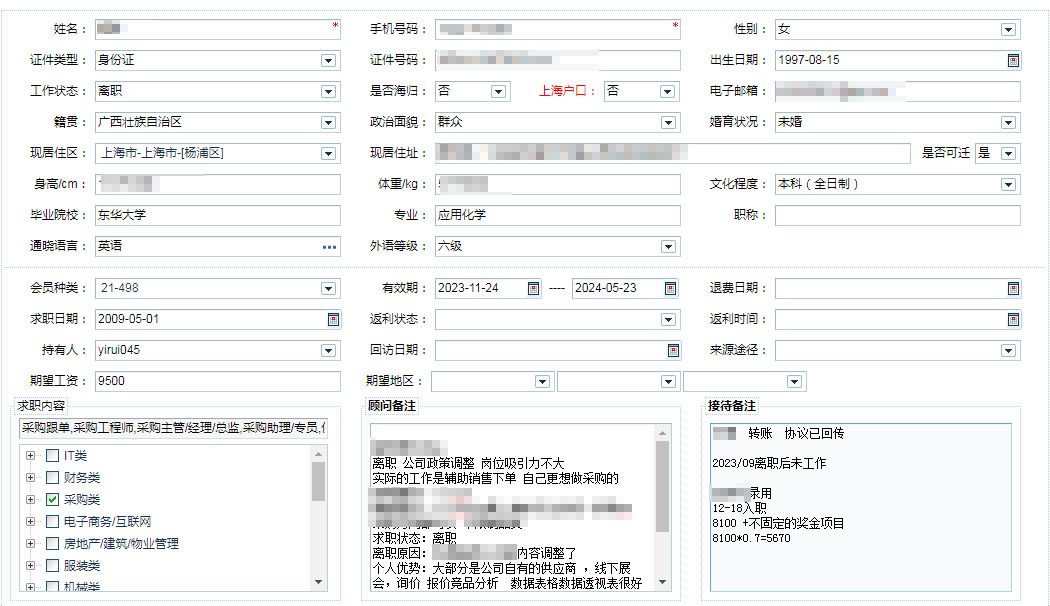Check the 服装类 checkbox
This screenshot has width=1050, height=606.
(x=52, y=566)
